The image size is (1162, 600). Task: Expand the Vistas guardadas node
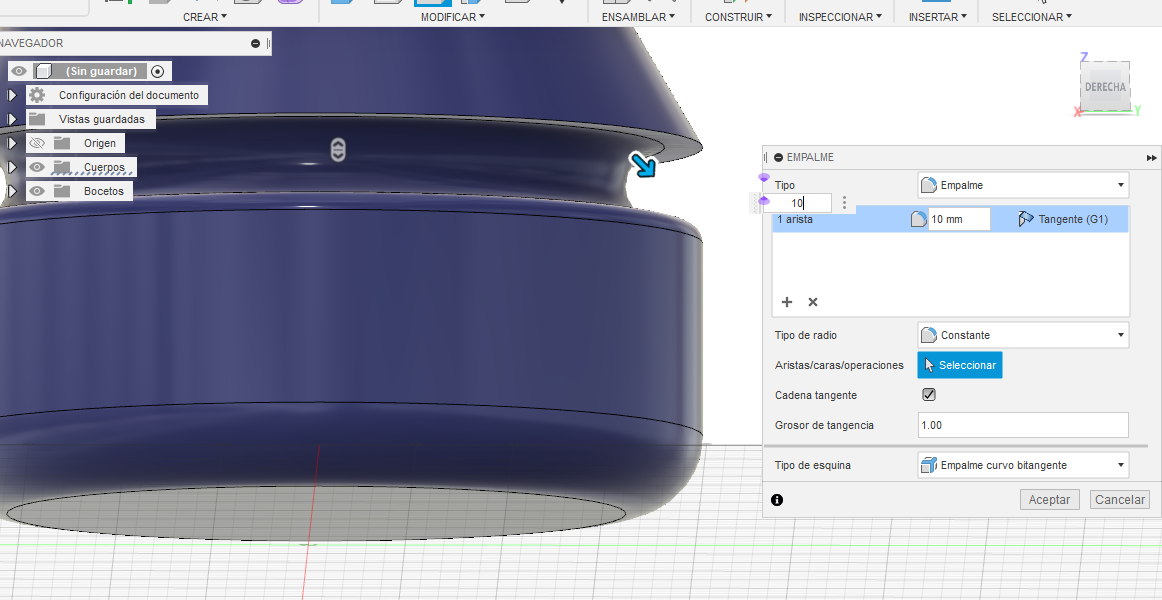[x=12, y=119]
